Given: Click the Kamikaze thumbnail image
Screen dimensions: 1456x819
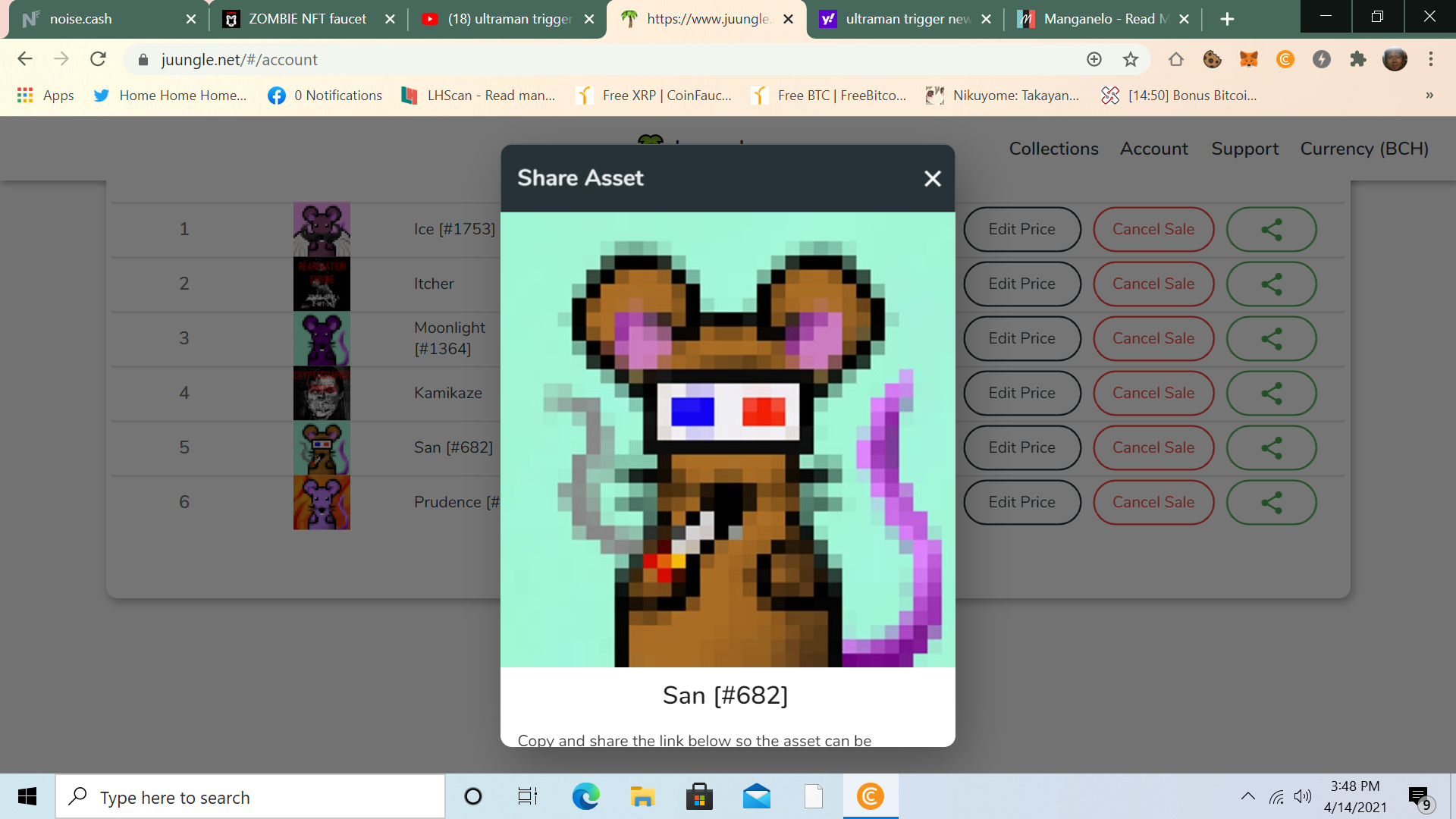Looking at the screenshot, I should tap(322, 393).
